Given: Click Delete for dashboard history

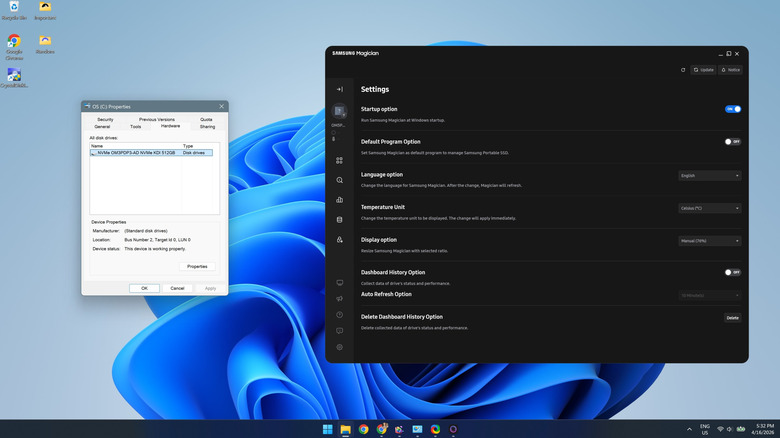Looking at the screenshot, I should click(x=732, y=318).
